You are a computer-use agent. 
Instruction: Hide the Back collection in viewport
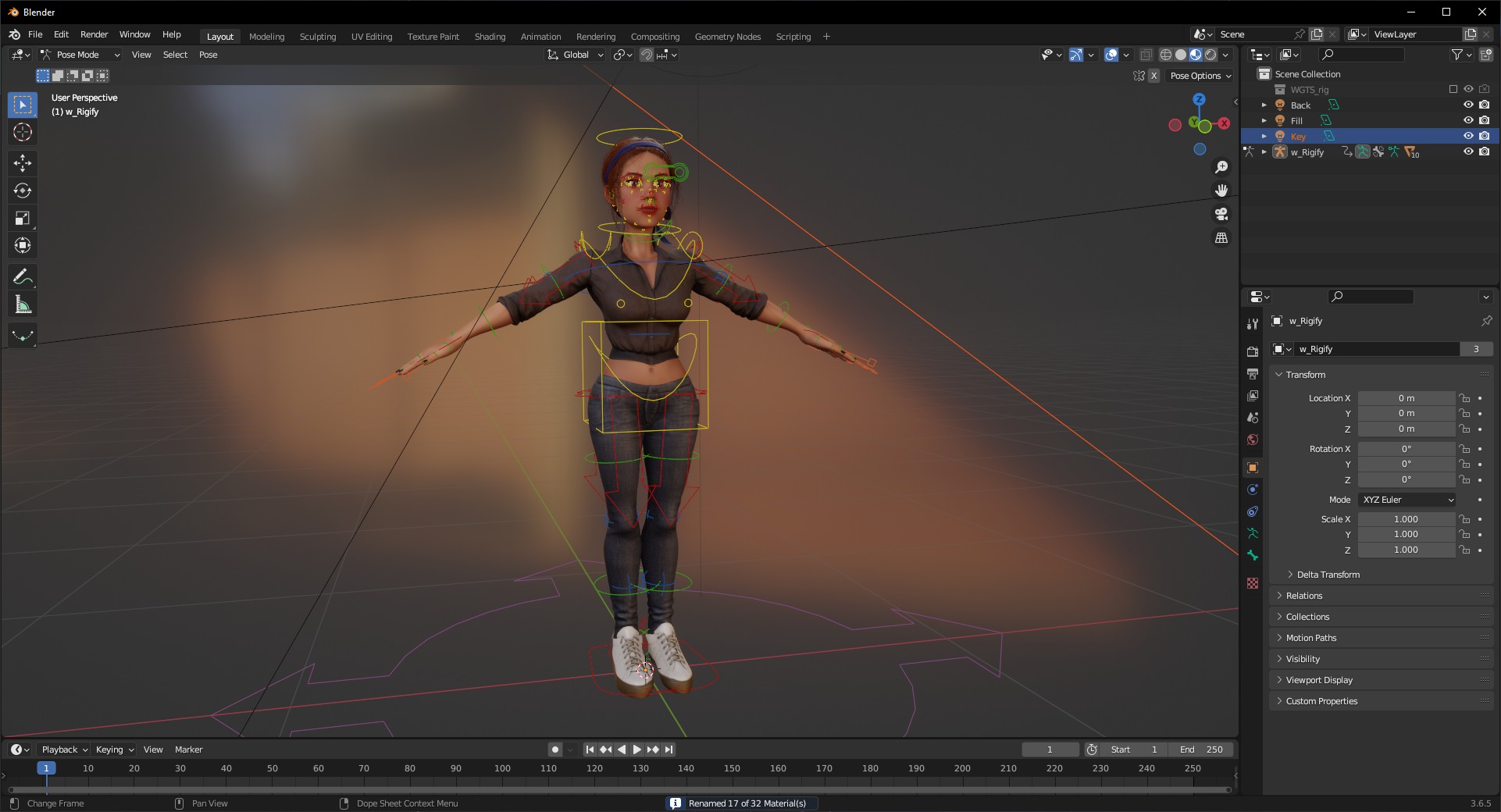(1468, 105)
